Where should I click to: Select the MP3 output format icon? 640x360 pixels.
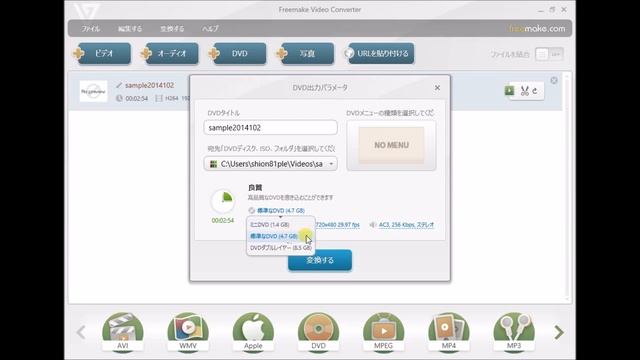[514, 332]
